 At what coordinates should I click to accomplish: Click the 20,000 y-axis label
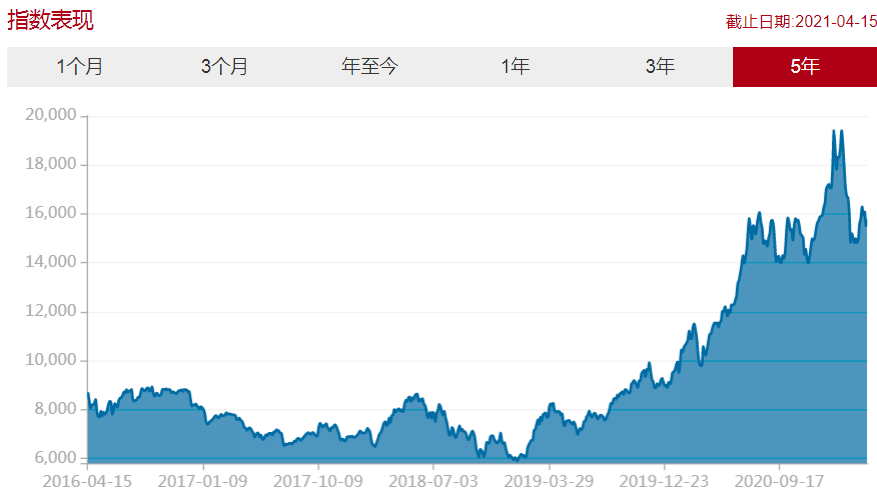click(x=50, y=115)
